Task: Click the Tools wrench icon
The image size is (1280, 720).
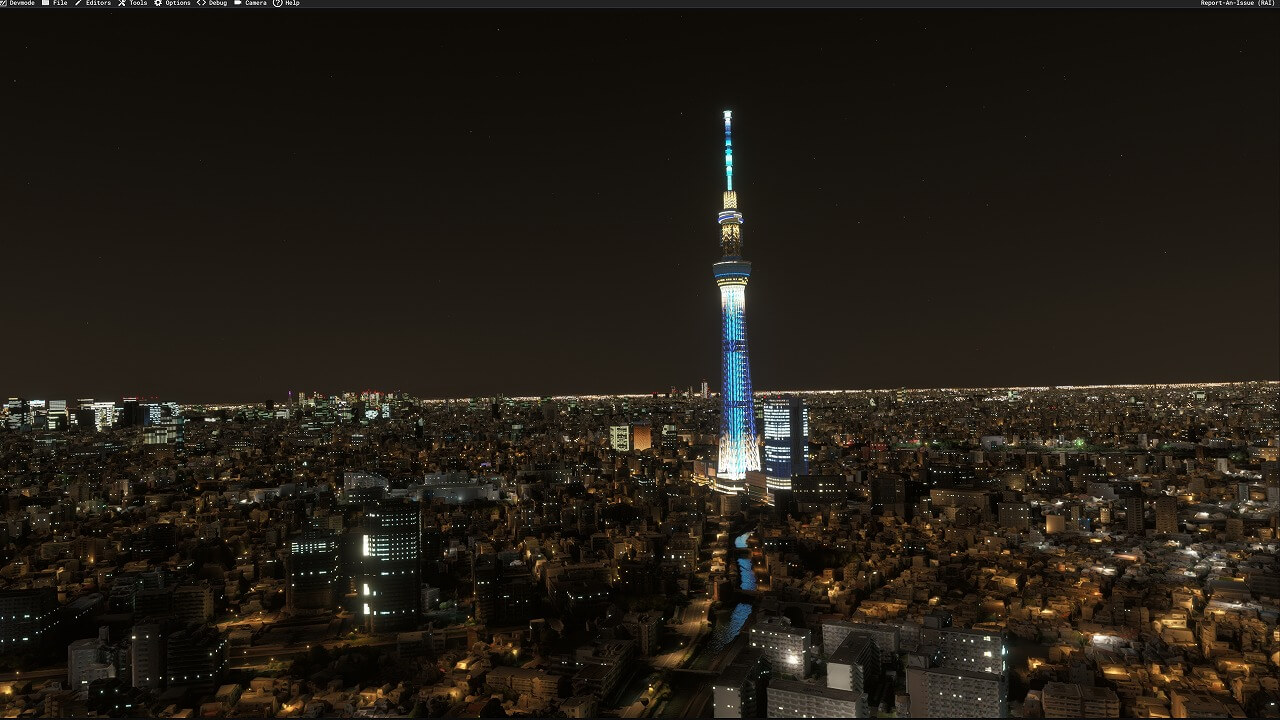Action: 122,3
